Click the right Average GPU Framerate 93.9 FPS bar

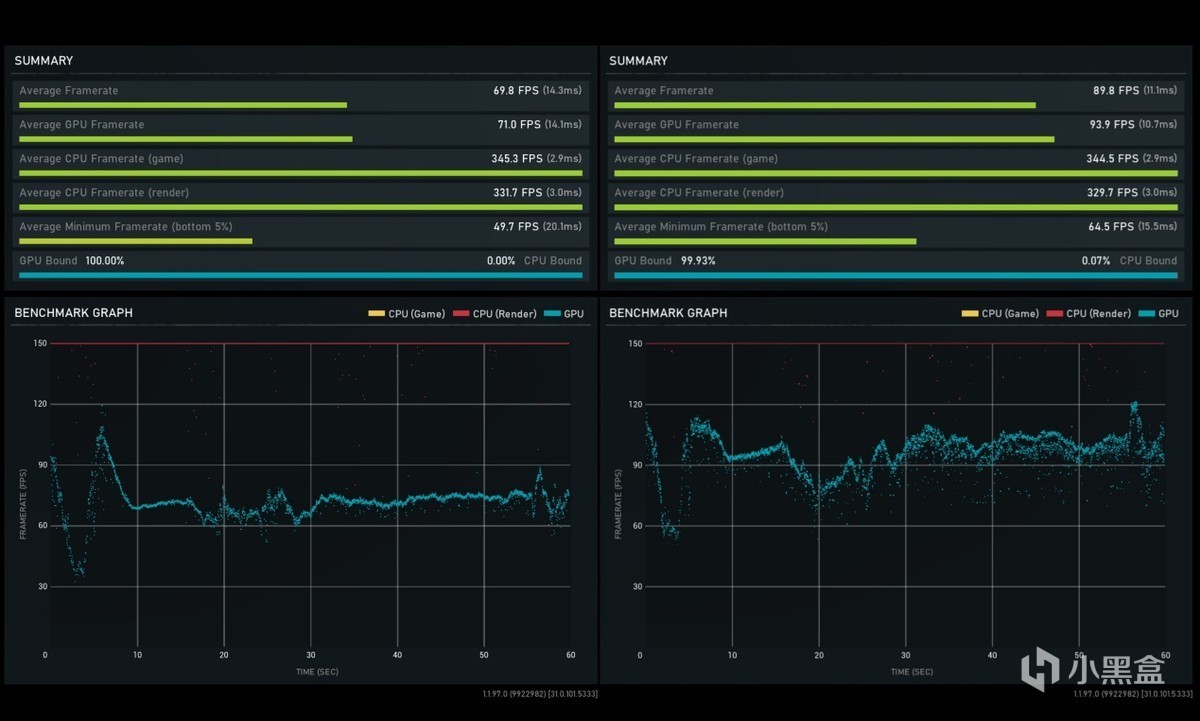834,139
